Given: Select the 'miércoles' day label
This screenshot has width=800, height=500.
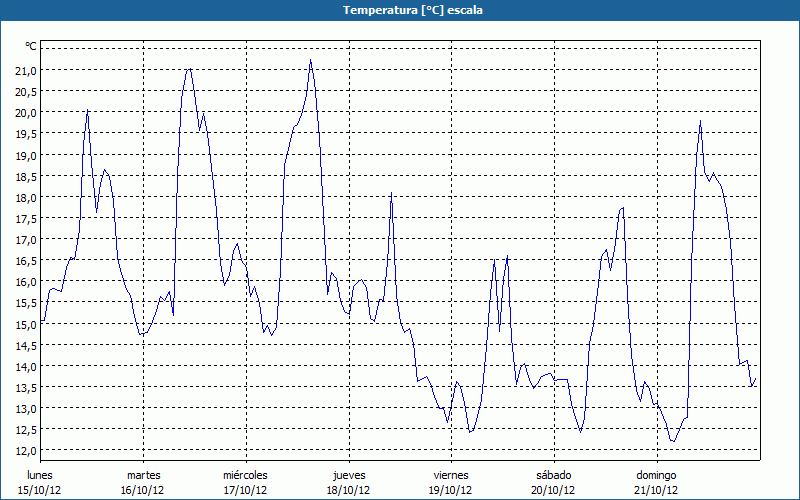Looking at the screenshot, I should pos(245,475).
